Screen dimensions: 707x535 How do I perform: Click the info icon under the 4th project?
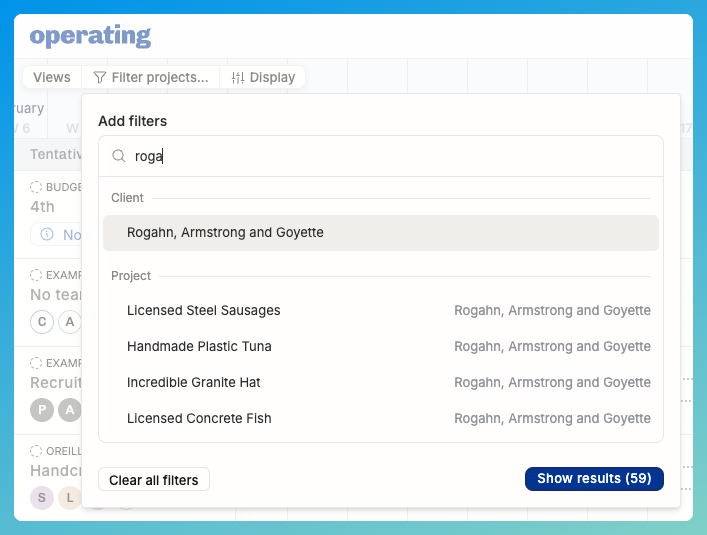(x=48, y=235)
